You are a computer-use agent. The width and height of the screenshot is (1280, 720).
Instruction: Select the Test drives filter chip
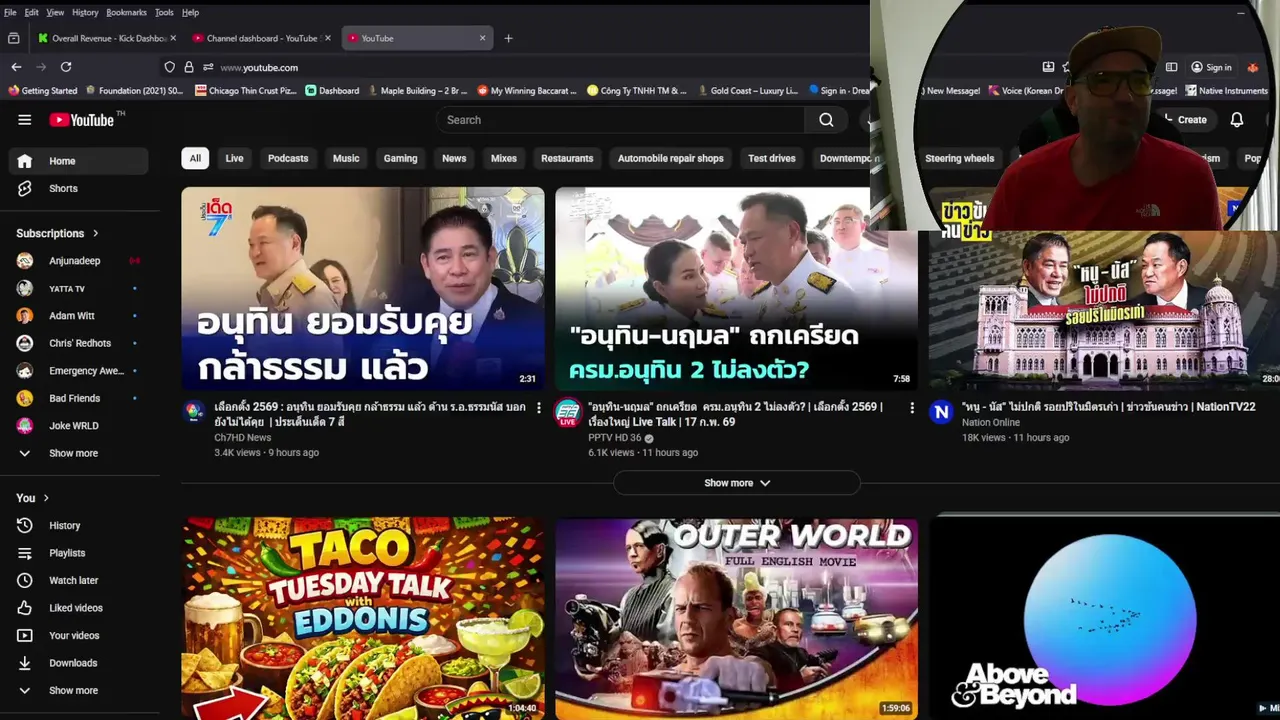click(x=772, y=158)
